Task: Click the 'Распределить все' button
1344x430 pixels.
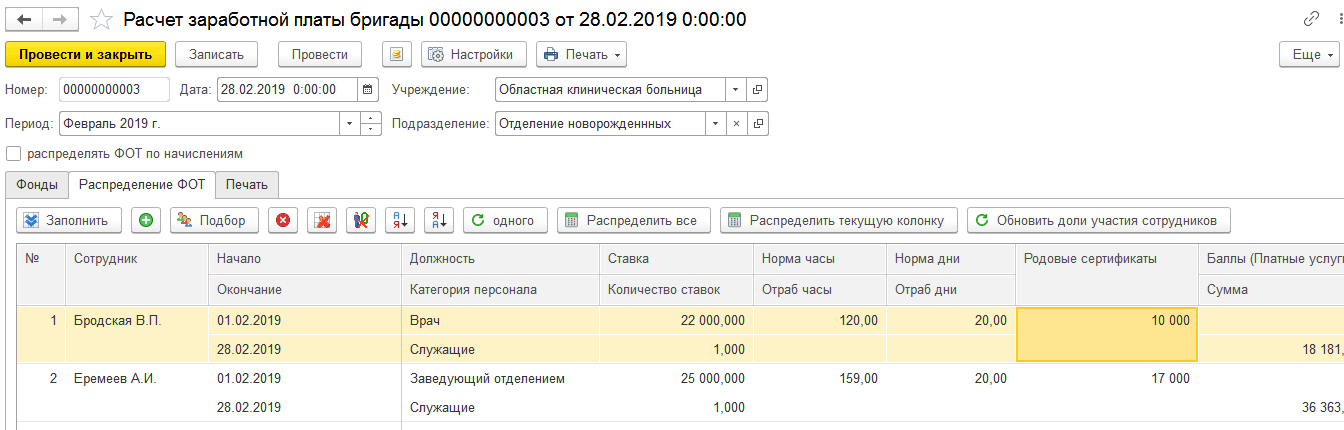Action: pos(634,220)
